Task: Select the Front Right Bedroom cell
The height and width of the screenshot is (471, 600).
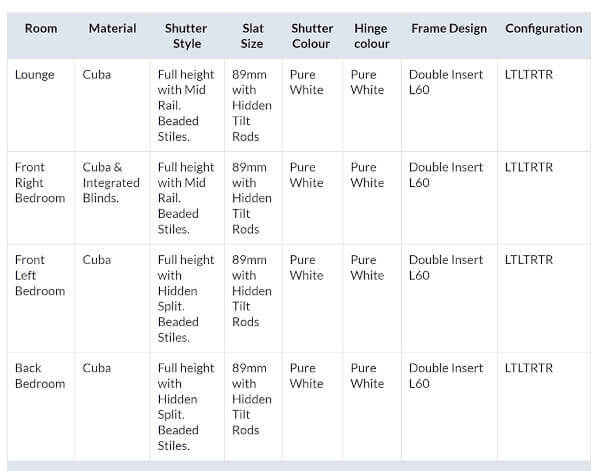Action: [x=40, y=182]
